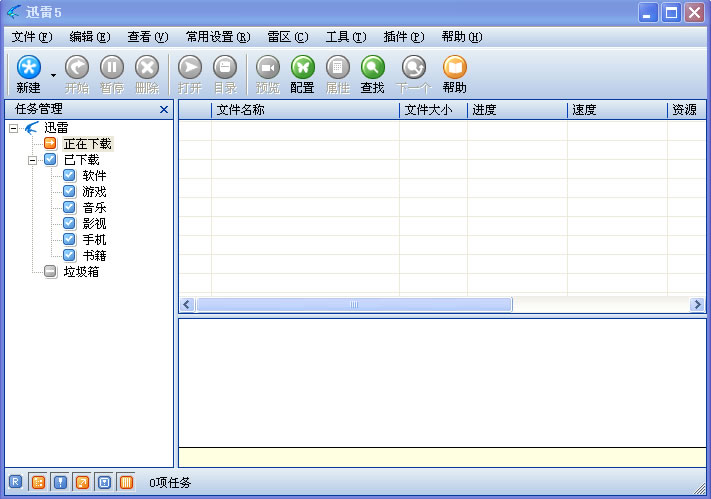Select 垃圾箱 trash in the tree

82,272
